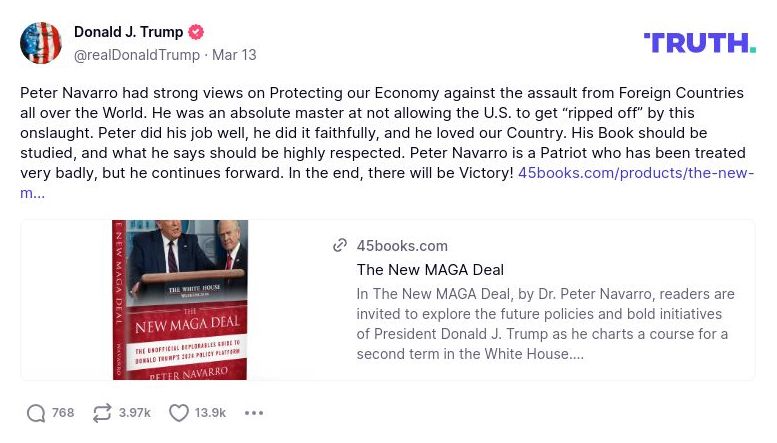Like the post with the heart icon

point(179,413)
